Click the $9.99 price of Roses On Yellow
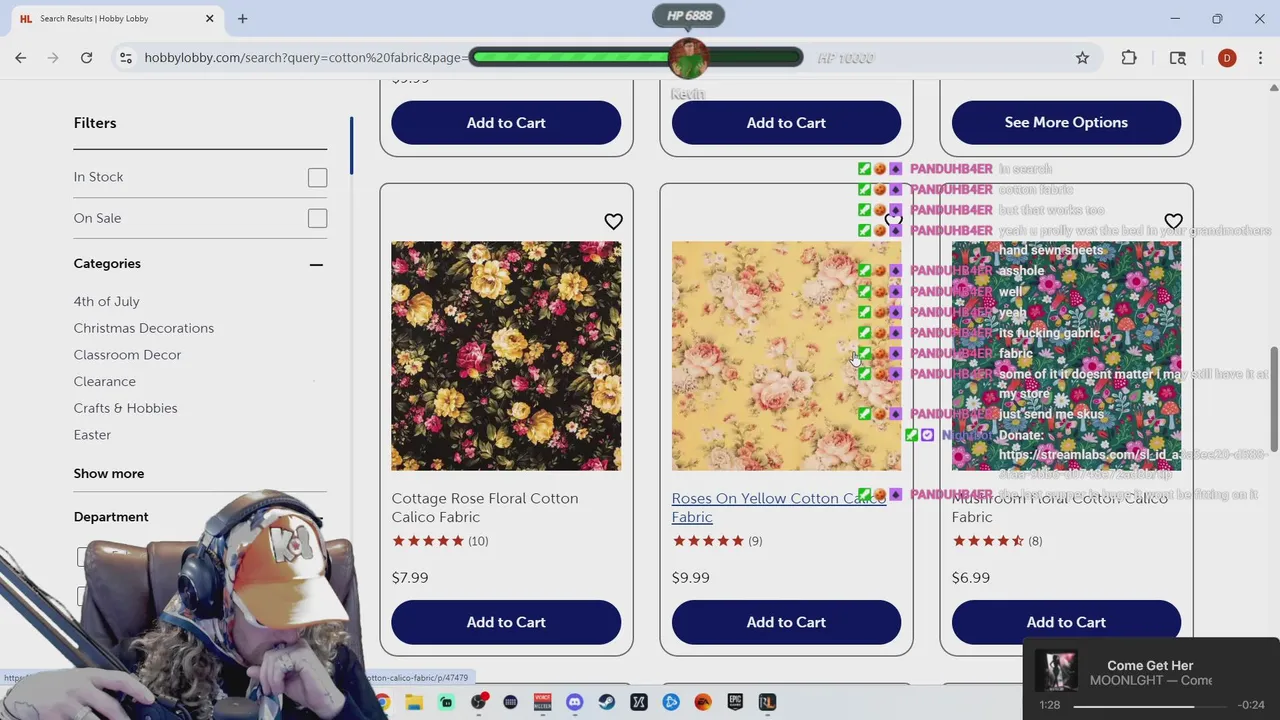This screenshot has width=1280, height=720. 690,577
